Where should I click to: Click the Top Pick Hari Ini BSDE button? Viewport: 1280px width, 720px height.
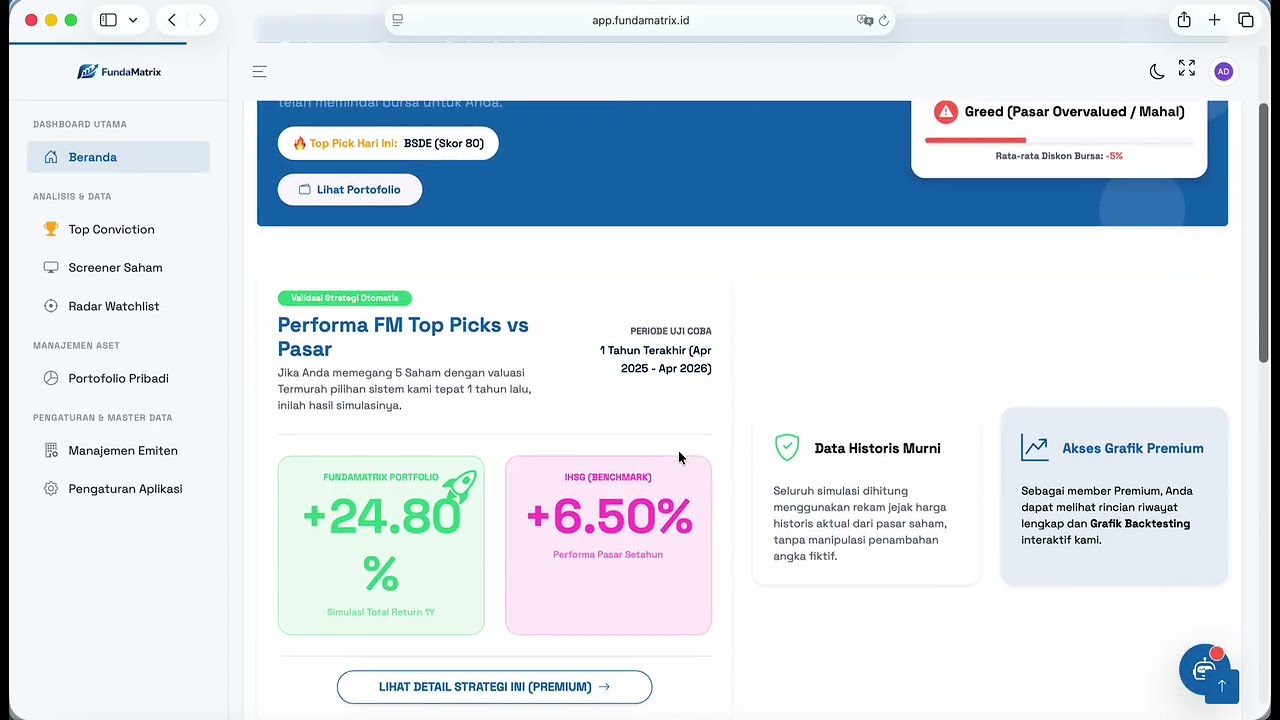point(388,143)
